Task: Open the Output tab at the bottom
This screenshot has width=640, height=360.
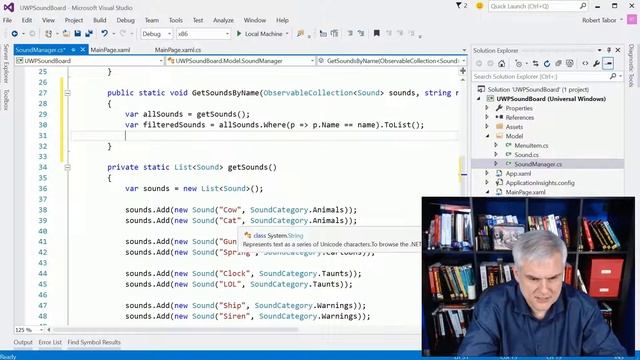Action: [23, 342]
